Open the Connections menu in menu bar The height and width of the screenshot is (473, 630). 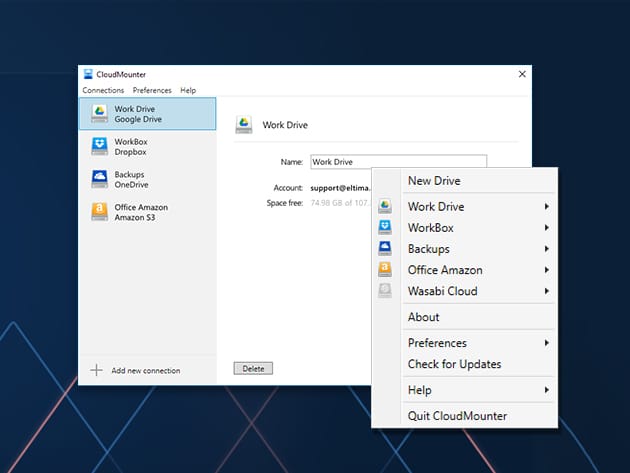(103, 90)
